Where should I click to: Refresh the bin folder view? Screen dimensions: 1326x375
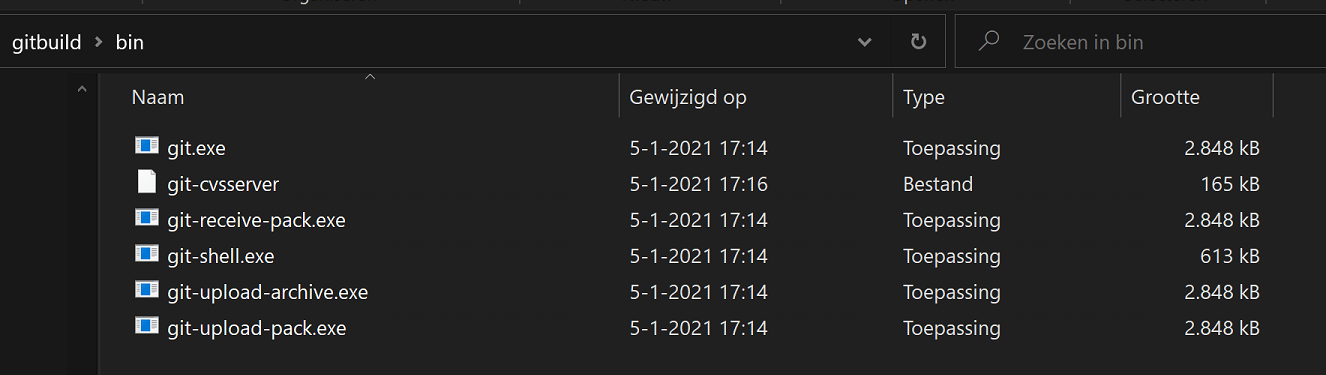click(918, 42)
